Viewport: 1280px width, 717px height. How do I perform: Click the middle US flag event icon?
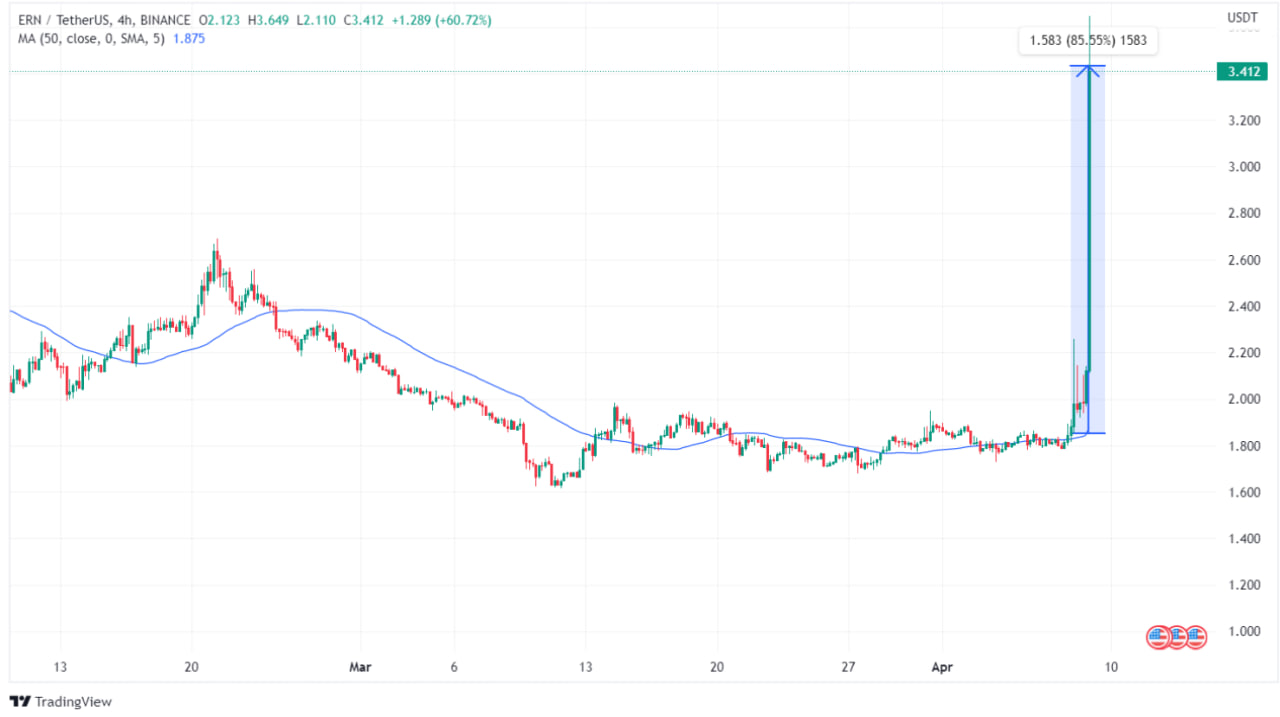(x=1177, y=635)
